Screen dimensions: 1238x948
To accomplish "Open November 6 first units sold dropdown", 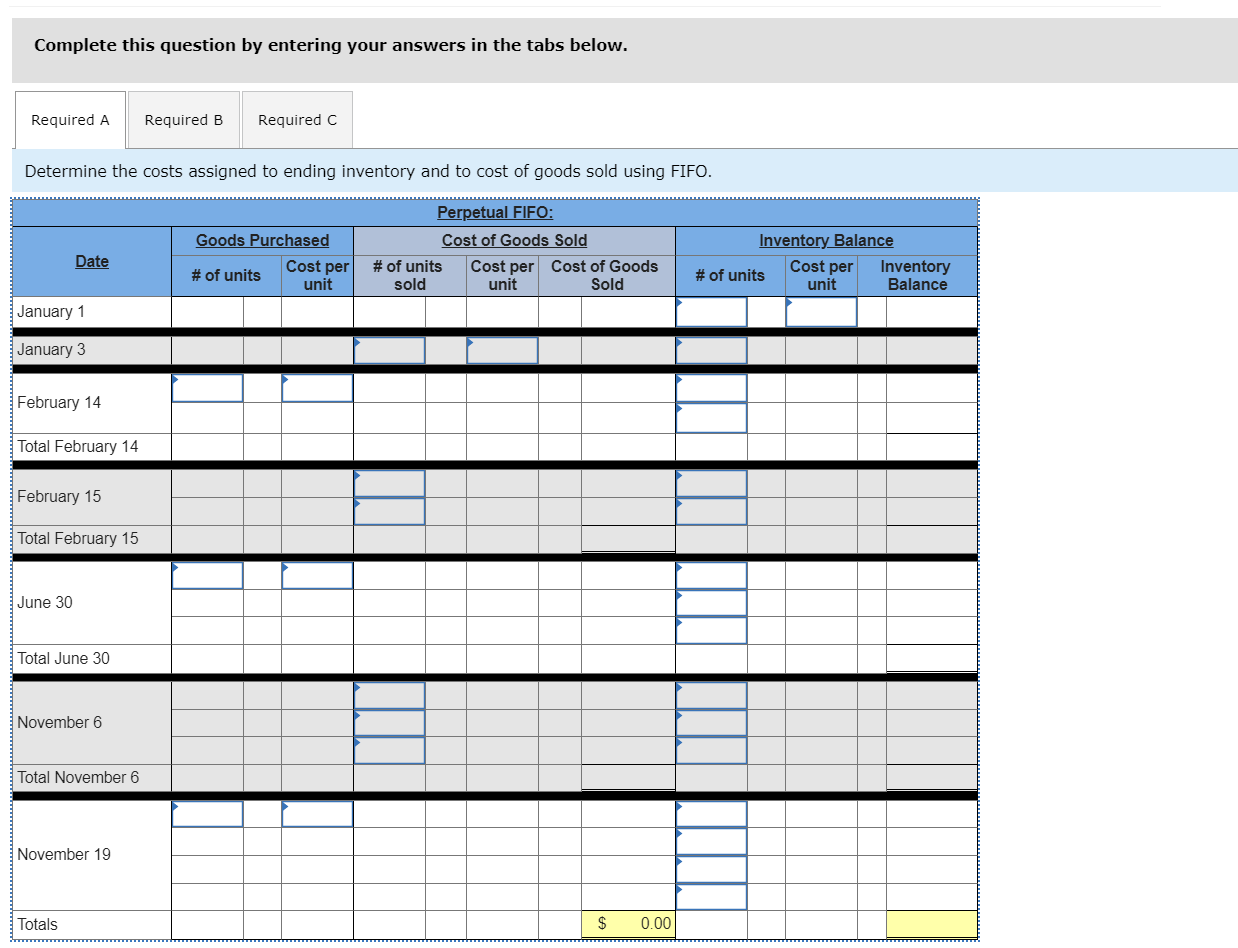I will pos(389,694).
